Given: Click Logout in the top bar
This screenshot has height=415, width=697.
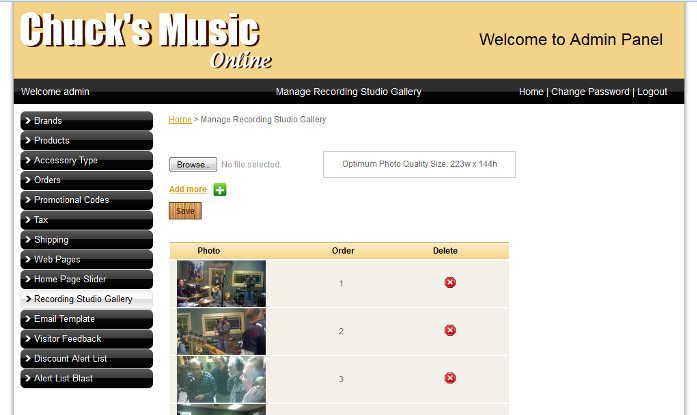Looking at the screenshot, I should coord(652,92).
